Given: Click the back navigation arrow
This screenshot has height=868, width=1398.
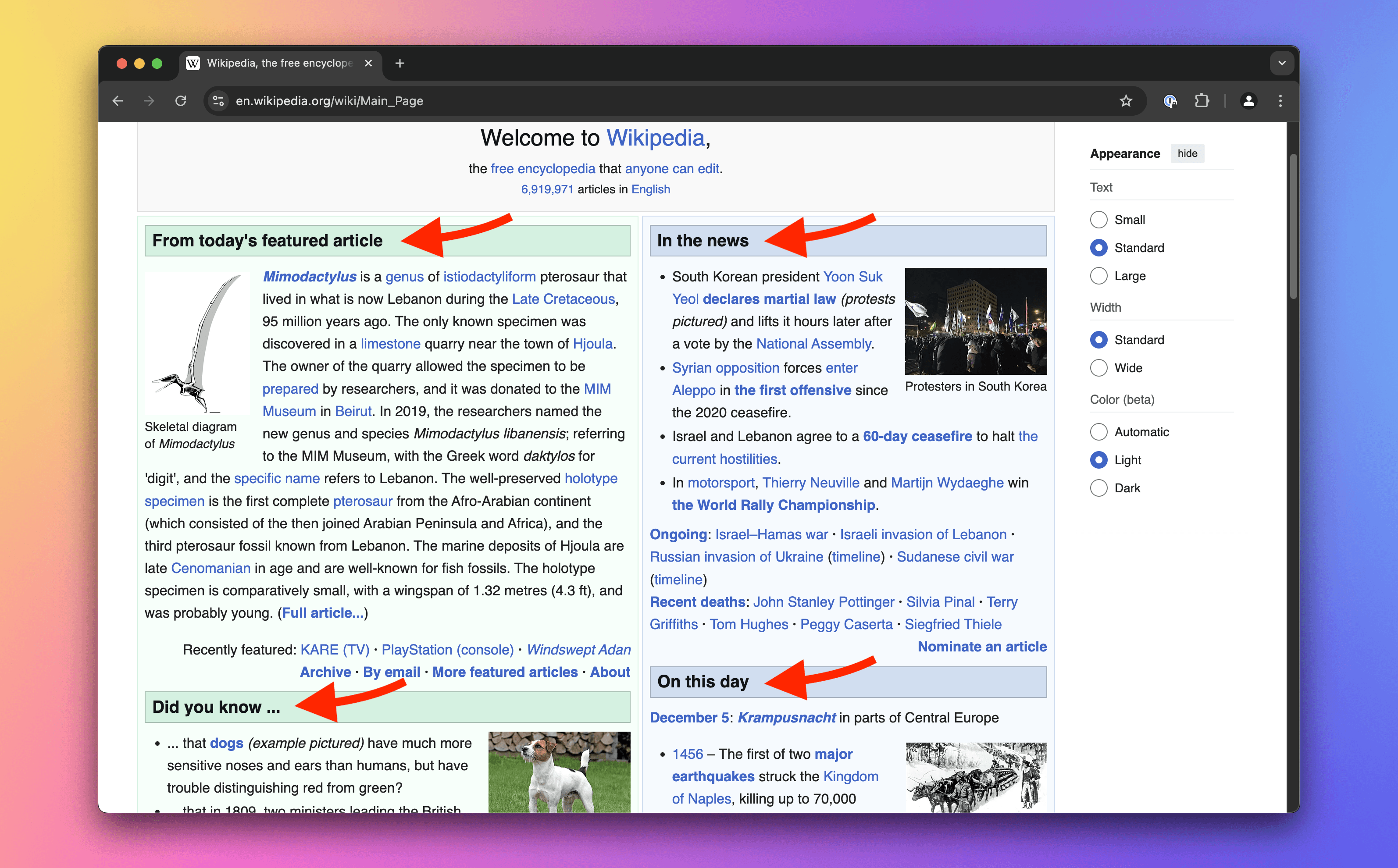Looking at the screenshot, I should coord(118,101).
